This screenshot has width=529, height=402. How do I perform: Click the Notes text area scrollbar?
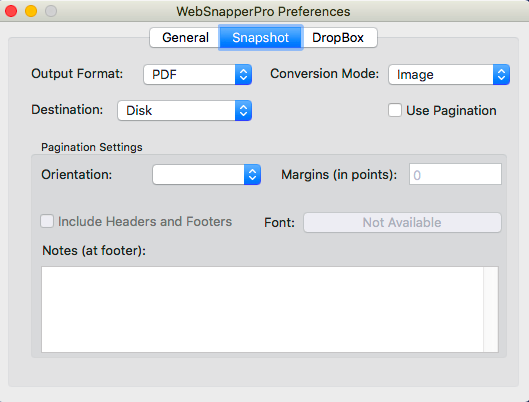tap(491, 309)
